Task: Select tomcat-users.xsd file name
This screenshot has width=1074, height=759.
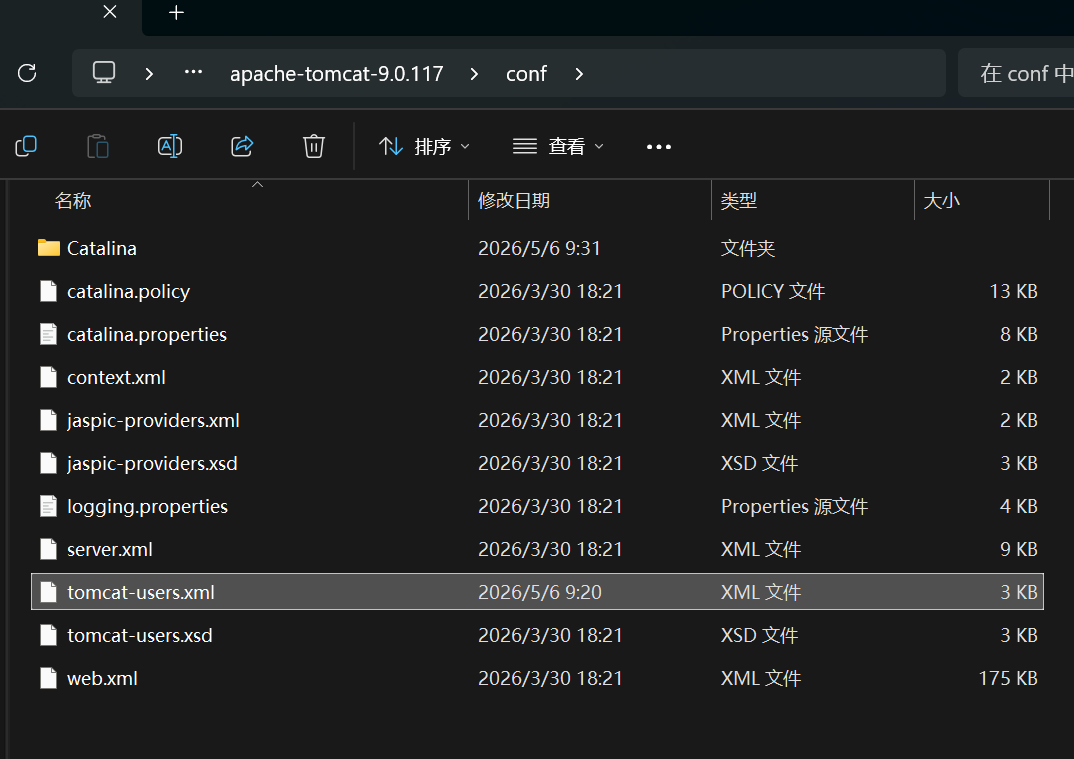Action: 140,635
